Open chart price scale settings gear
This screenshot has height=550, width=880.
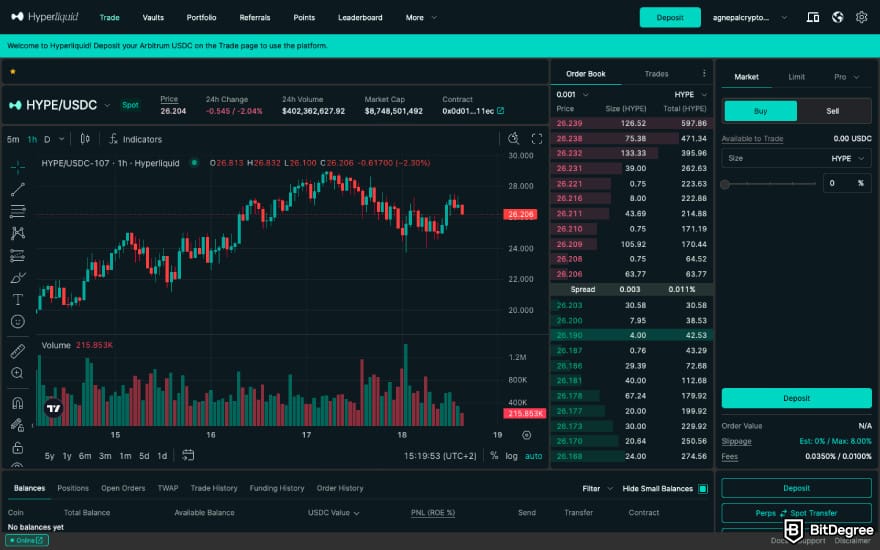pyautogui.click(x=526, y=435)
